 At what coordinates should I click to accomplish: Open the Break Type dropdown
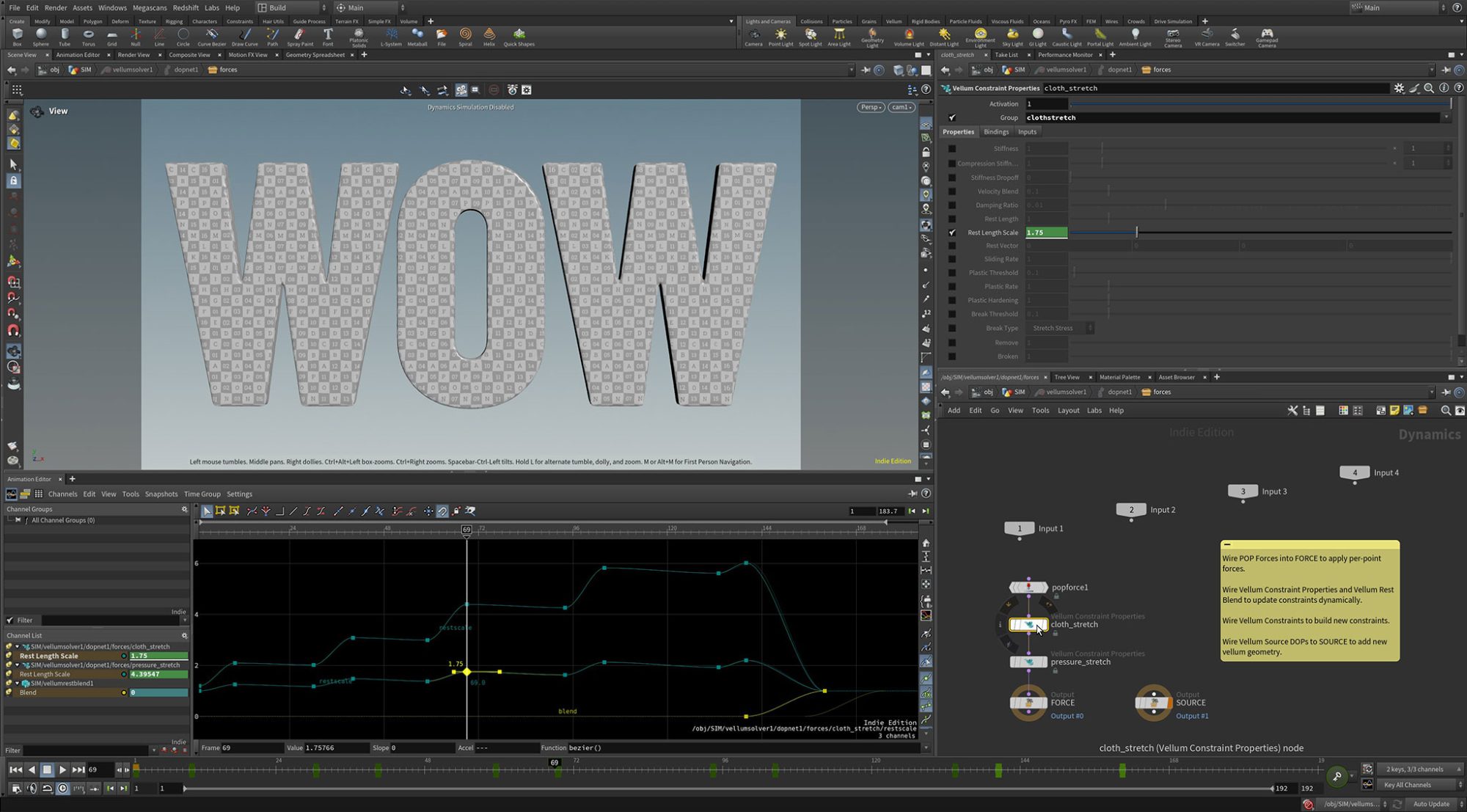(1060, 328)
